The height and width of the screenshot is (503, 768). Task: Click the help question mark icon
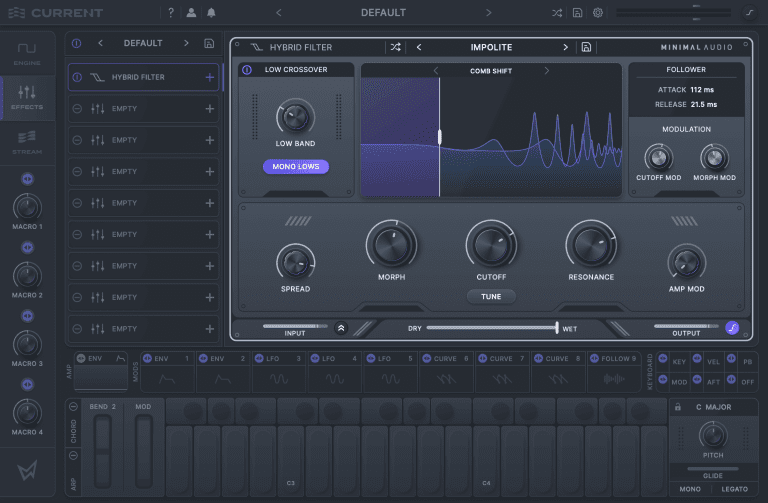point(170,13)
